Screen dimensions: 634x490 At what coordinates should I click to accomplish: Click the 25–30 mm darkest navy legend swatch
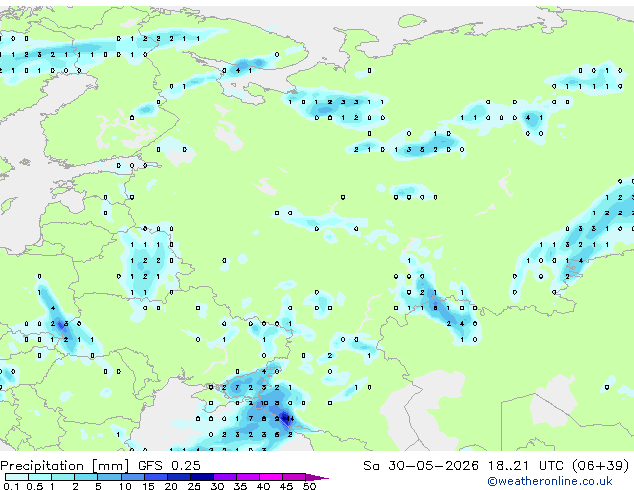coord(202,477)
